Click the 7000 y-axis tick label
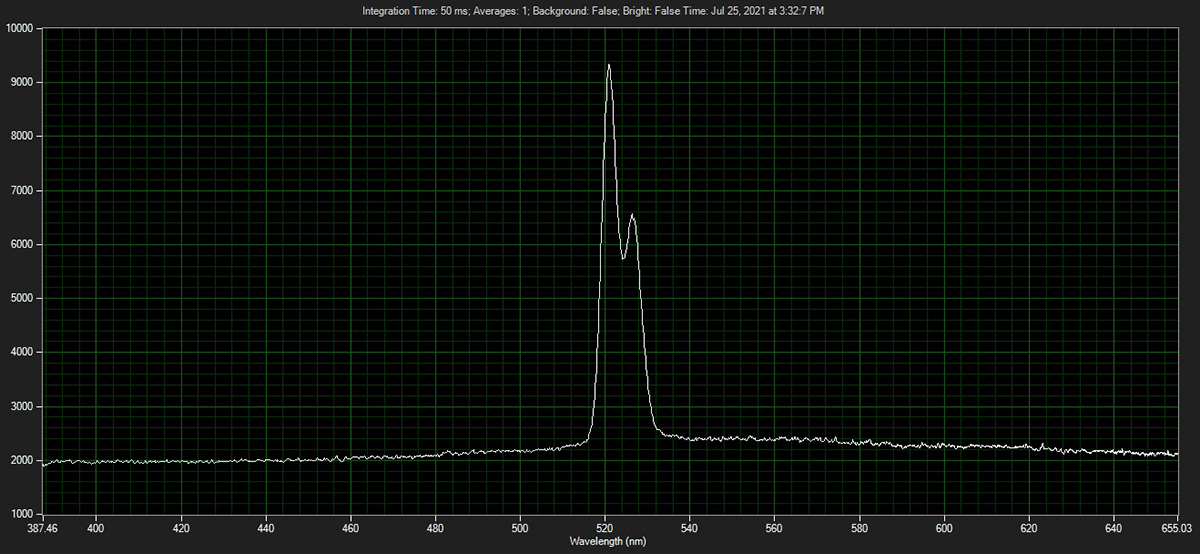Image resolution: width=1200 pixels, height=554 pixels. click(x=21, y=190)
